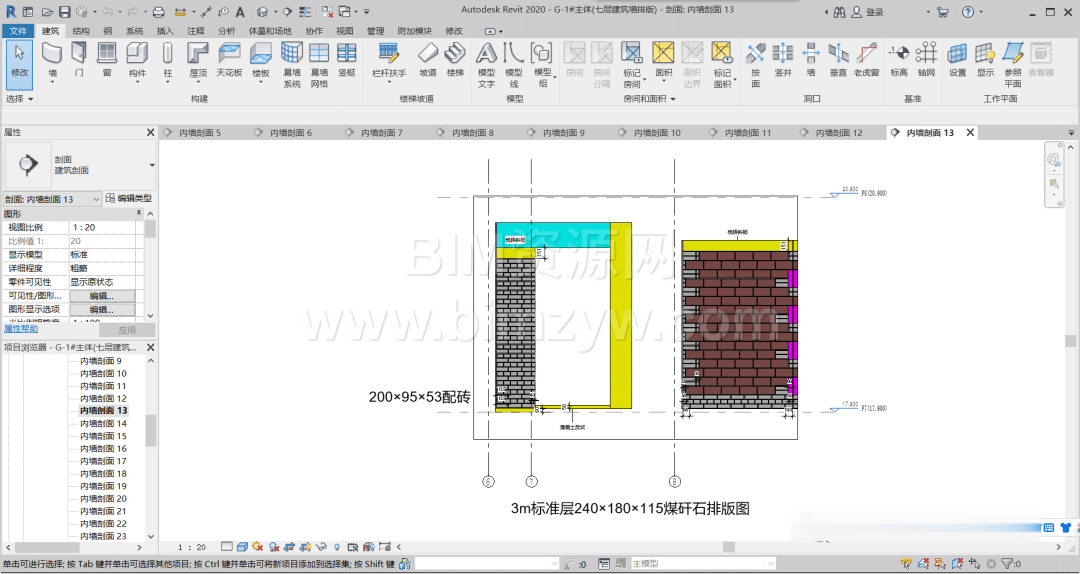The image size is (1080, 574).
Task: Open the visual style cube in view bar
Action: (x=242, y=547)
